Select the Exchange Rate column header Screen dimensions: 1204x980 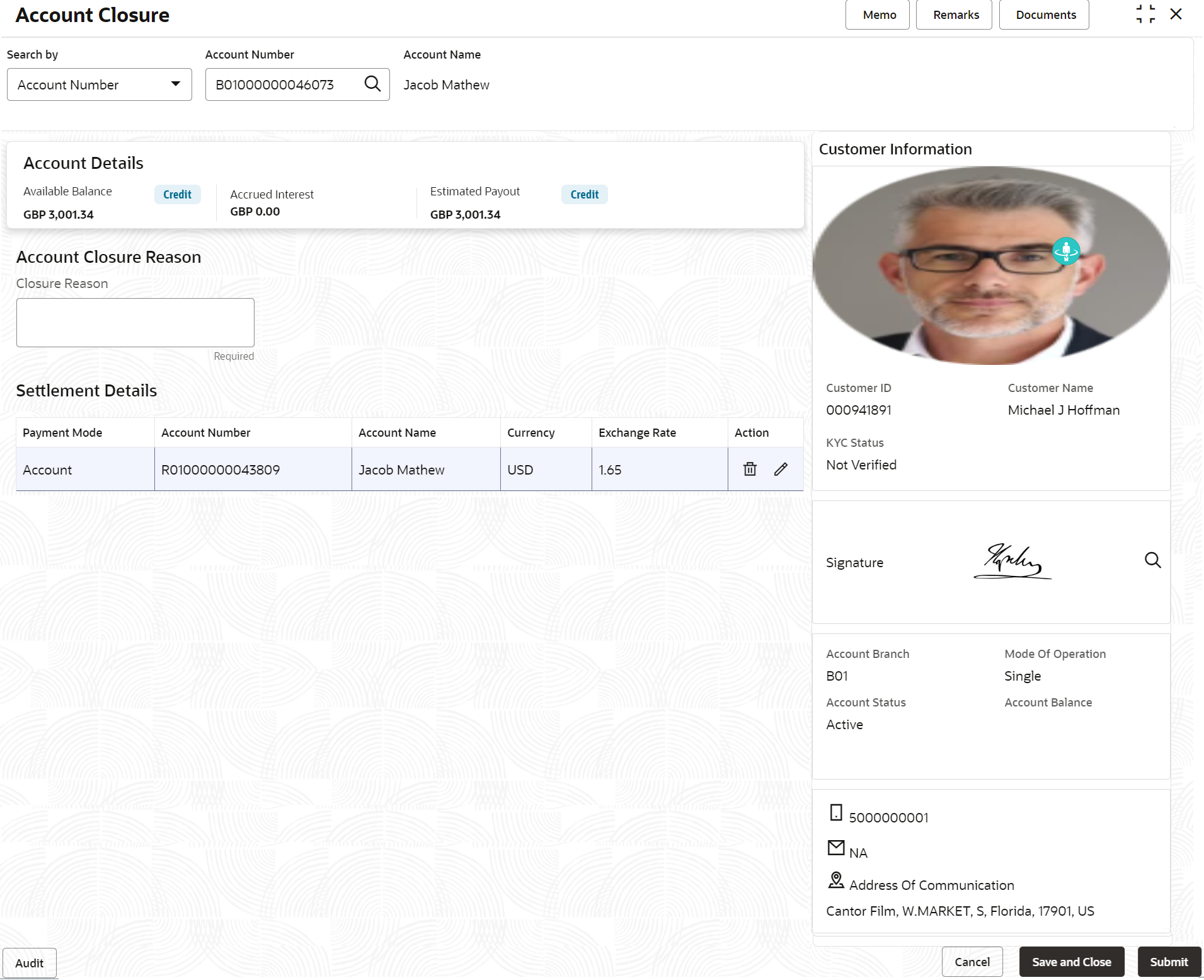pos(660,432)
